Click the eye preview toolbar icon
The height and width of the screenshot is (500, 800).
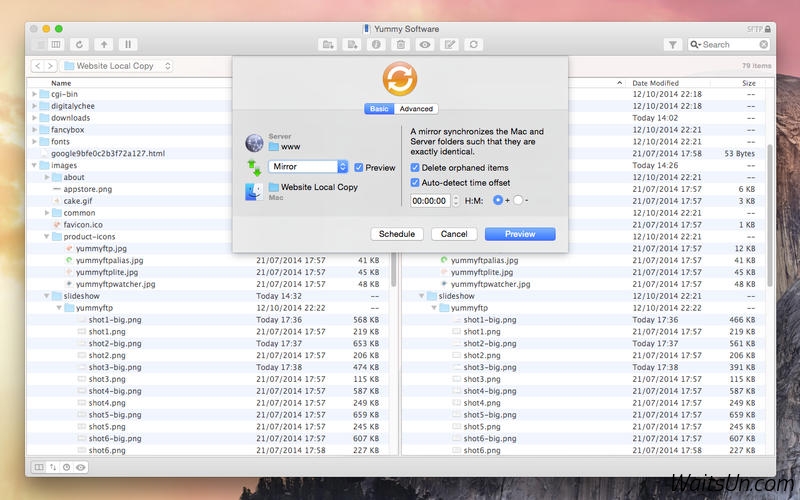[x=425, y=45]
